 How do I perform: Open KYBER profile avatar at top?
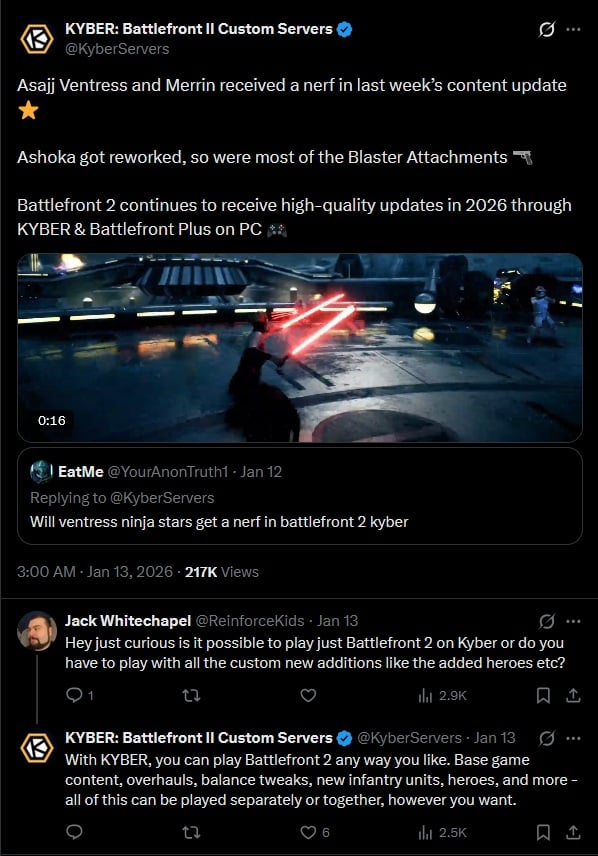[x=37, y=39]
